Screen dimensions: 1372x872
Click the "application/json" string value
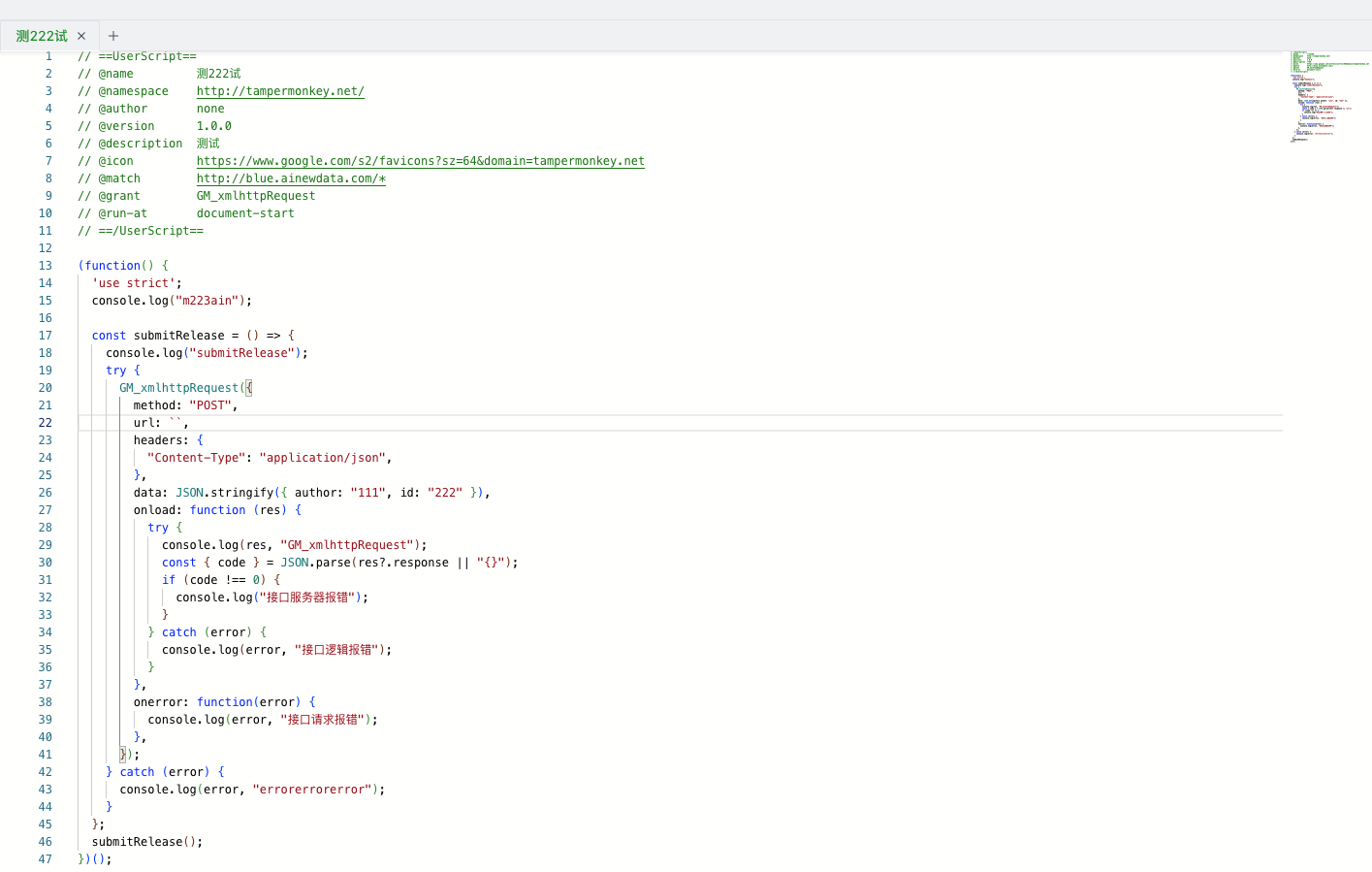click(x=322, y=458)
